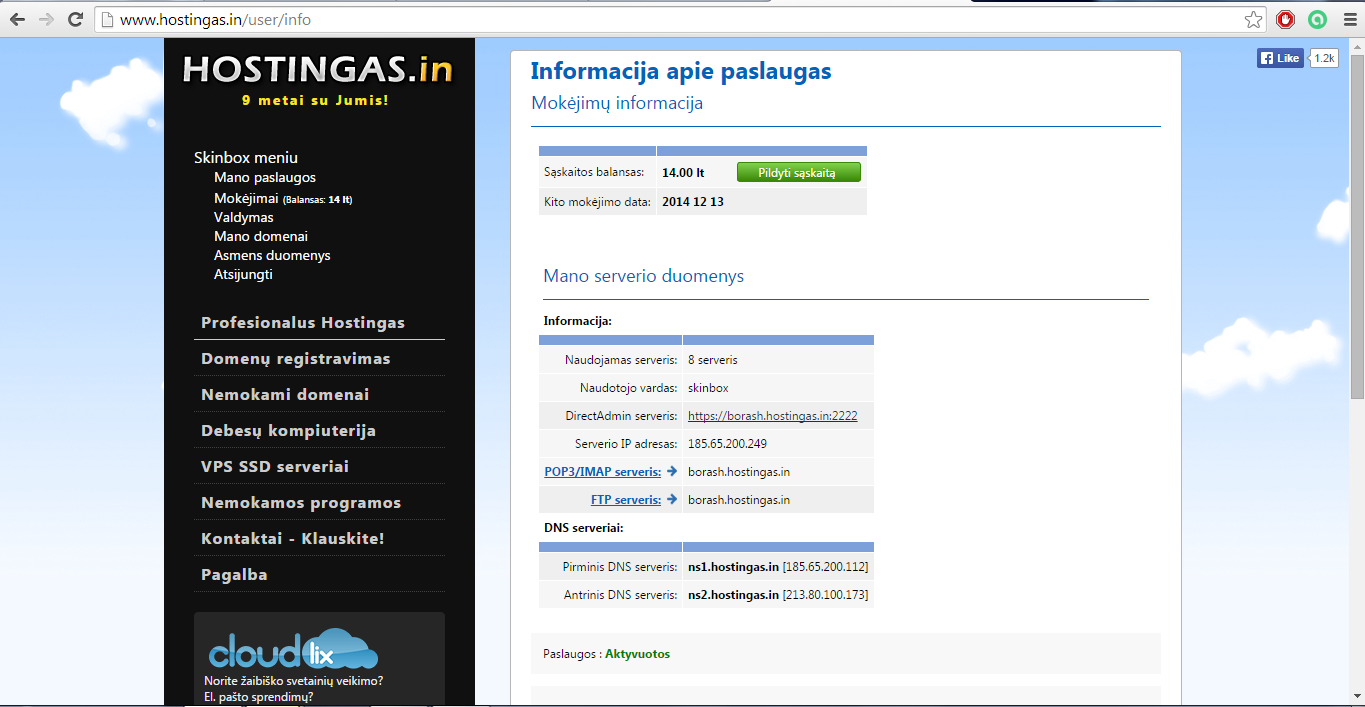Click the Mokėjimų informacija heading
This screenshot has height=707, width=1365.
[617, 103]
